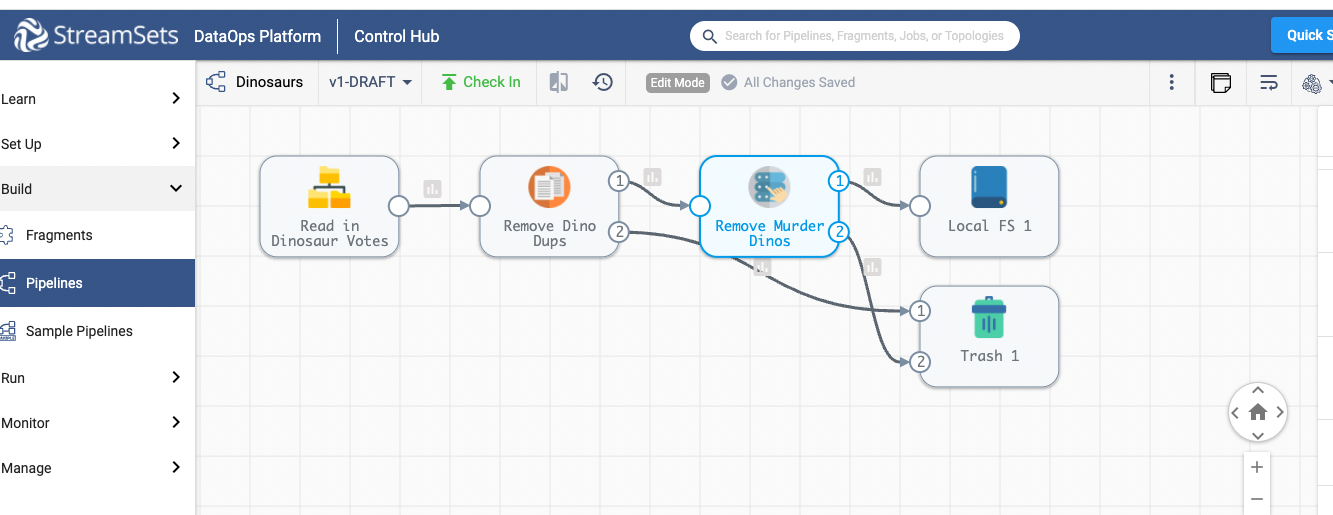
Task: Select the Trash 1 stage
Action: coord(989,336)
